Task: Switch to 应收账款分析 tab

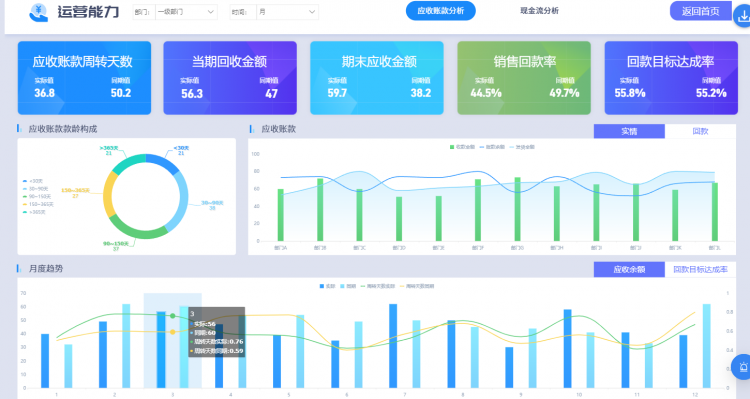Action: tap(441, 11)
